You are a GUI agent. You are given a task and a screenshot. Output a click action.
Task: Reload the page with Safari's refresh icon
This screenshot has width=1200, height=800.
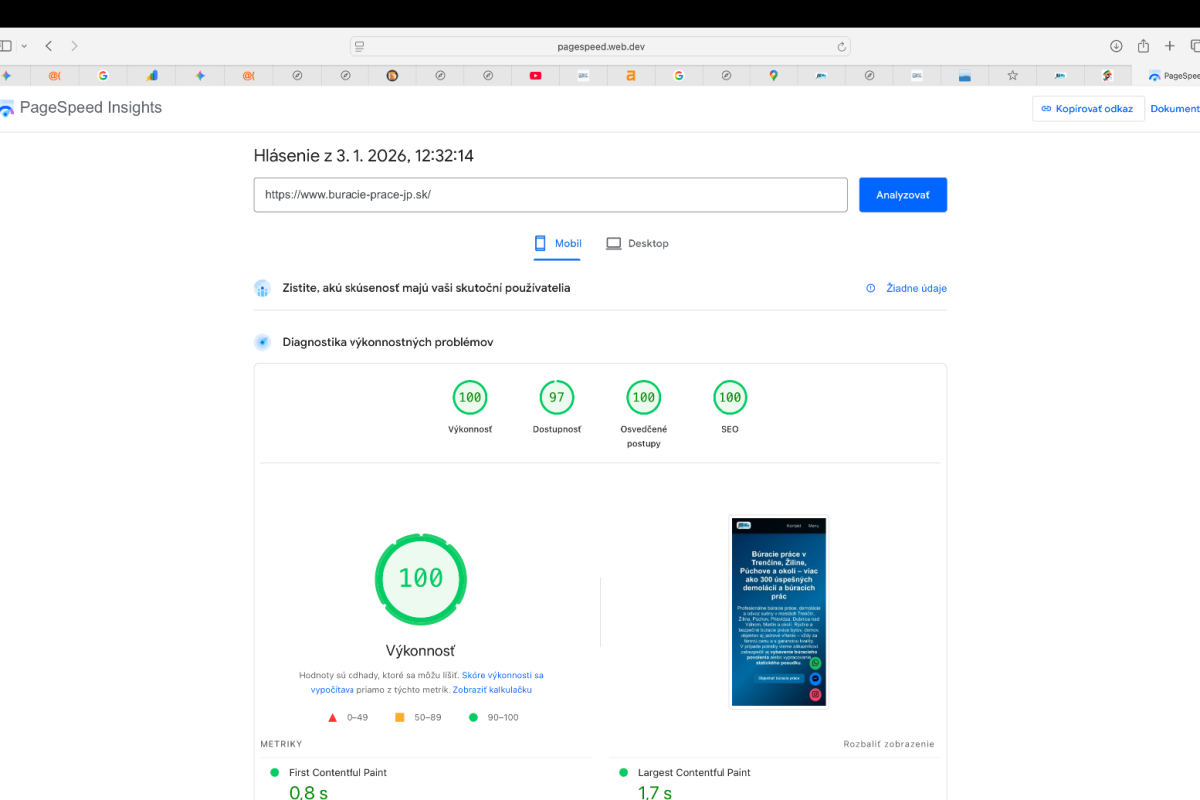point(842,46)
